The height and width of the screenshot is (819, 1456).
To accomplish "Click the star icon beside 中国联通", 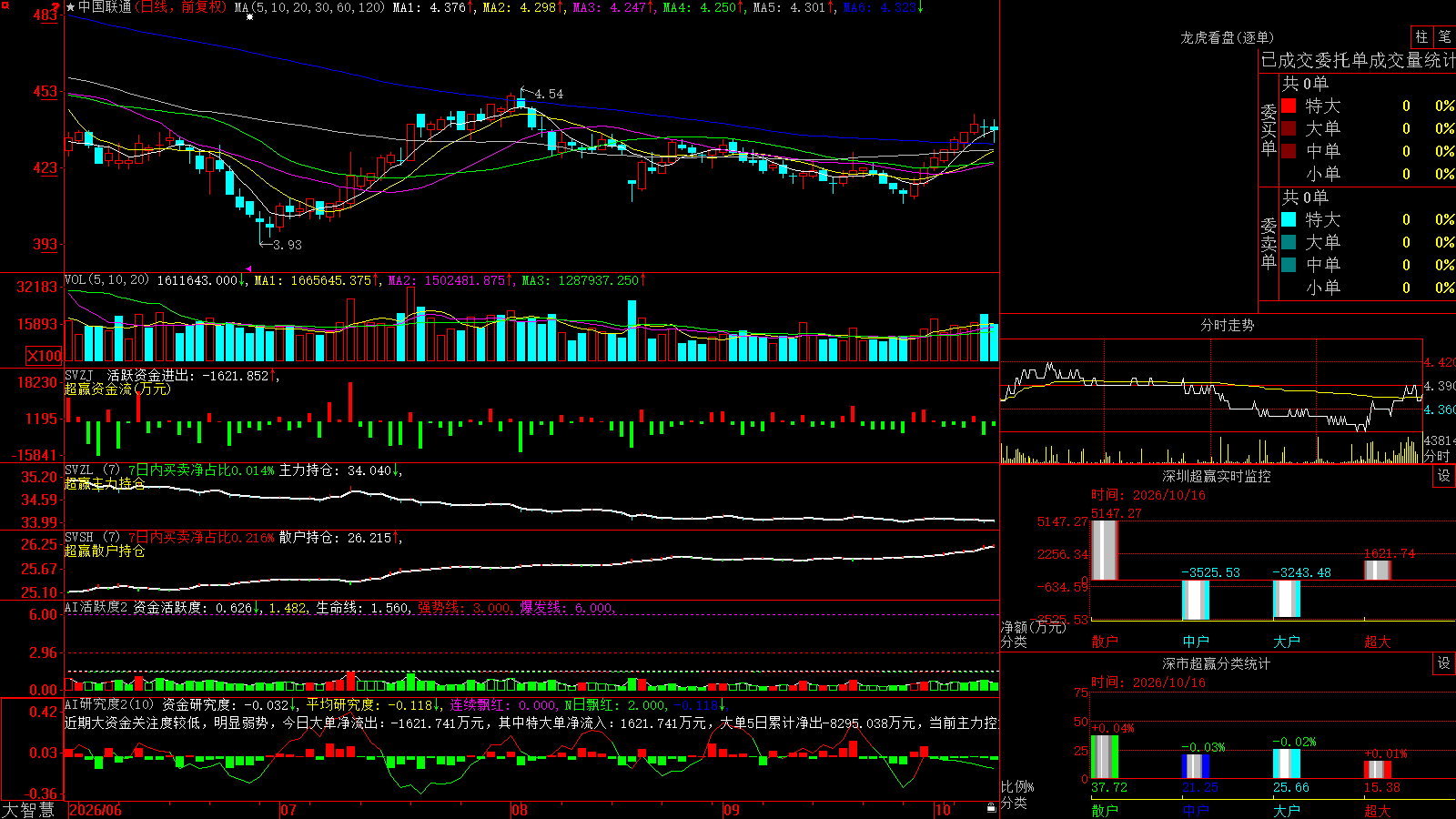I will pyautogui.click(x=71, y=7).
